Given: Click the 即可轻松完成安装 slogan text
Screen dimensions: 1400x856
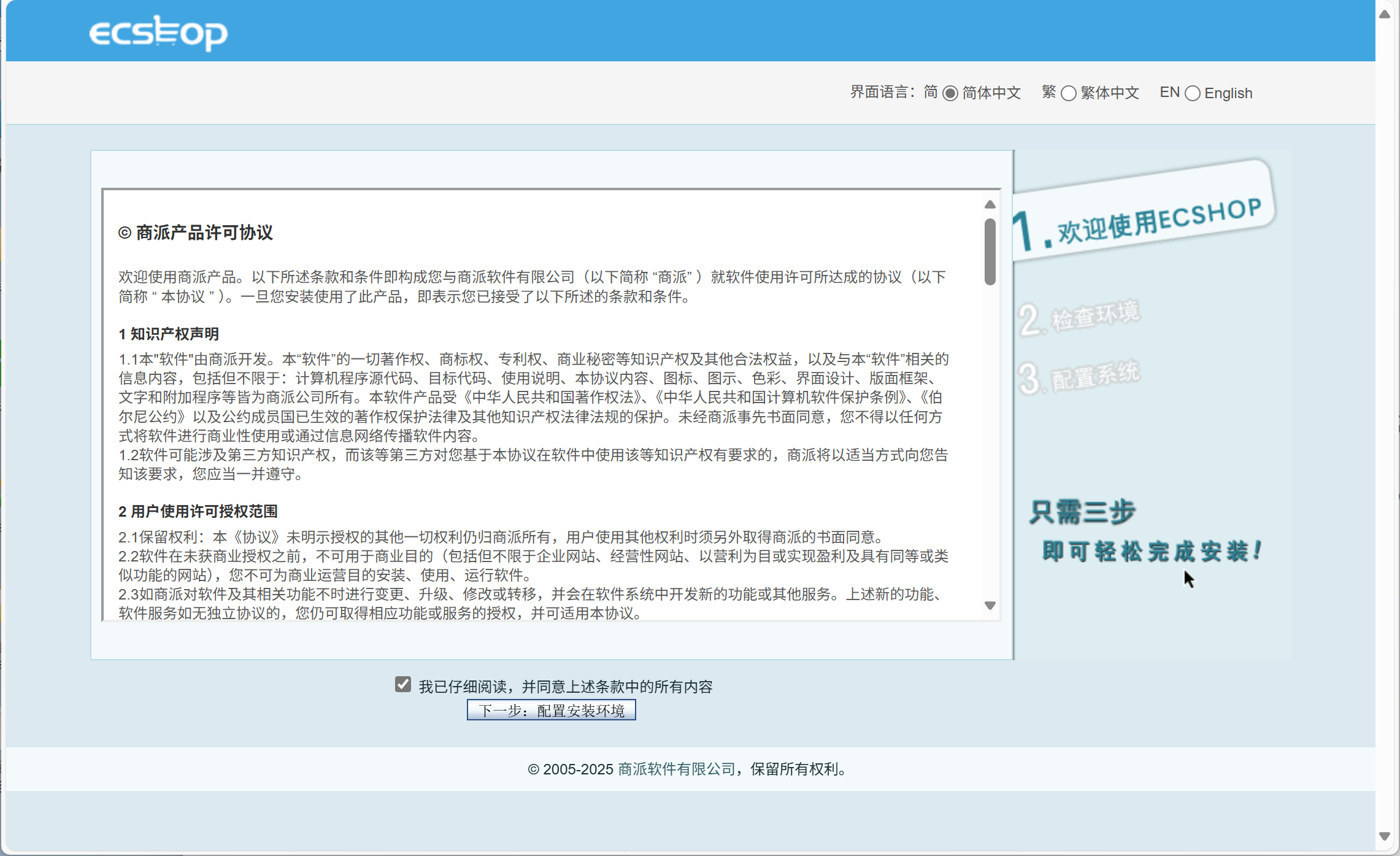Looking at the screenshot, I should [x=1153, y=551].
